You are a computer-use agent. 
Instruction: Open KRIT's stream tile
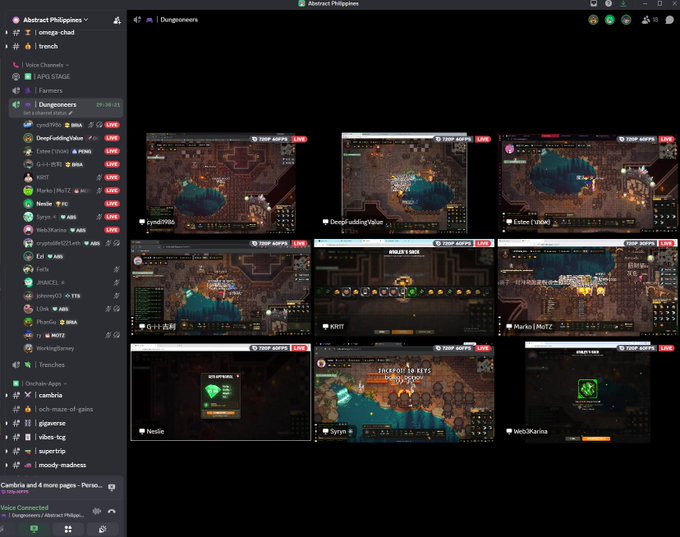click(x=404, y=287)
